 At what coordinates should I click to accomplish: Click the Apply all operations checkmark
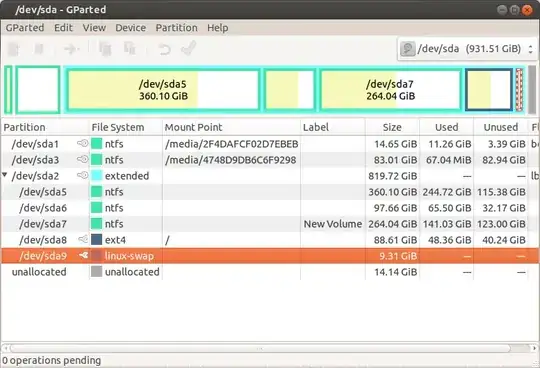pyautogui.click(x=189, y=48)
